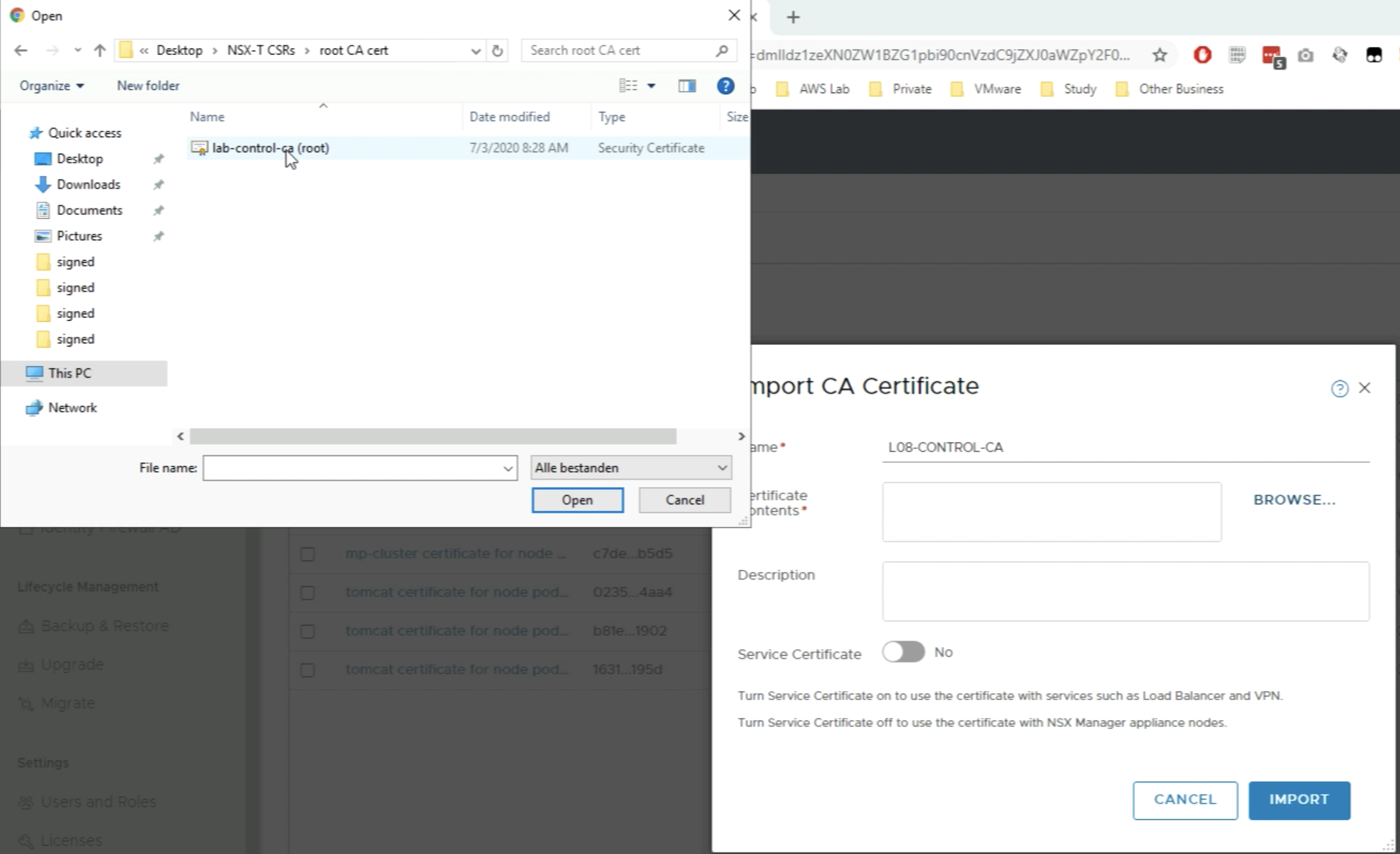
Task: Toggle the Service Certificate switch
Action: [903, 652]
